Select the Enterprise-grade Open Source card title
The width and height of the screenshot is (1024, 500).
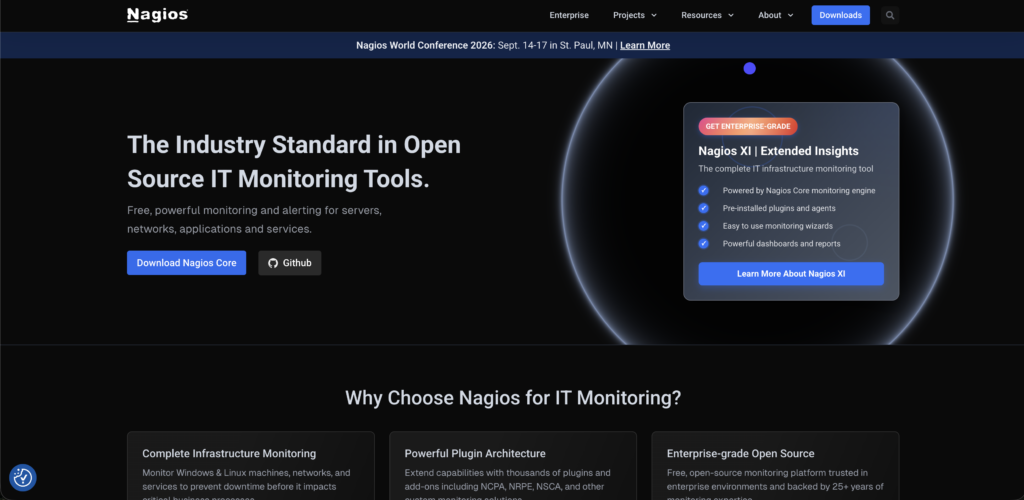click(x=741, y=453)
